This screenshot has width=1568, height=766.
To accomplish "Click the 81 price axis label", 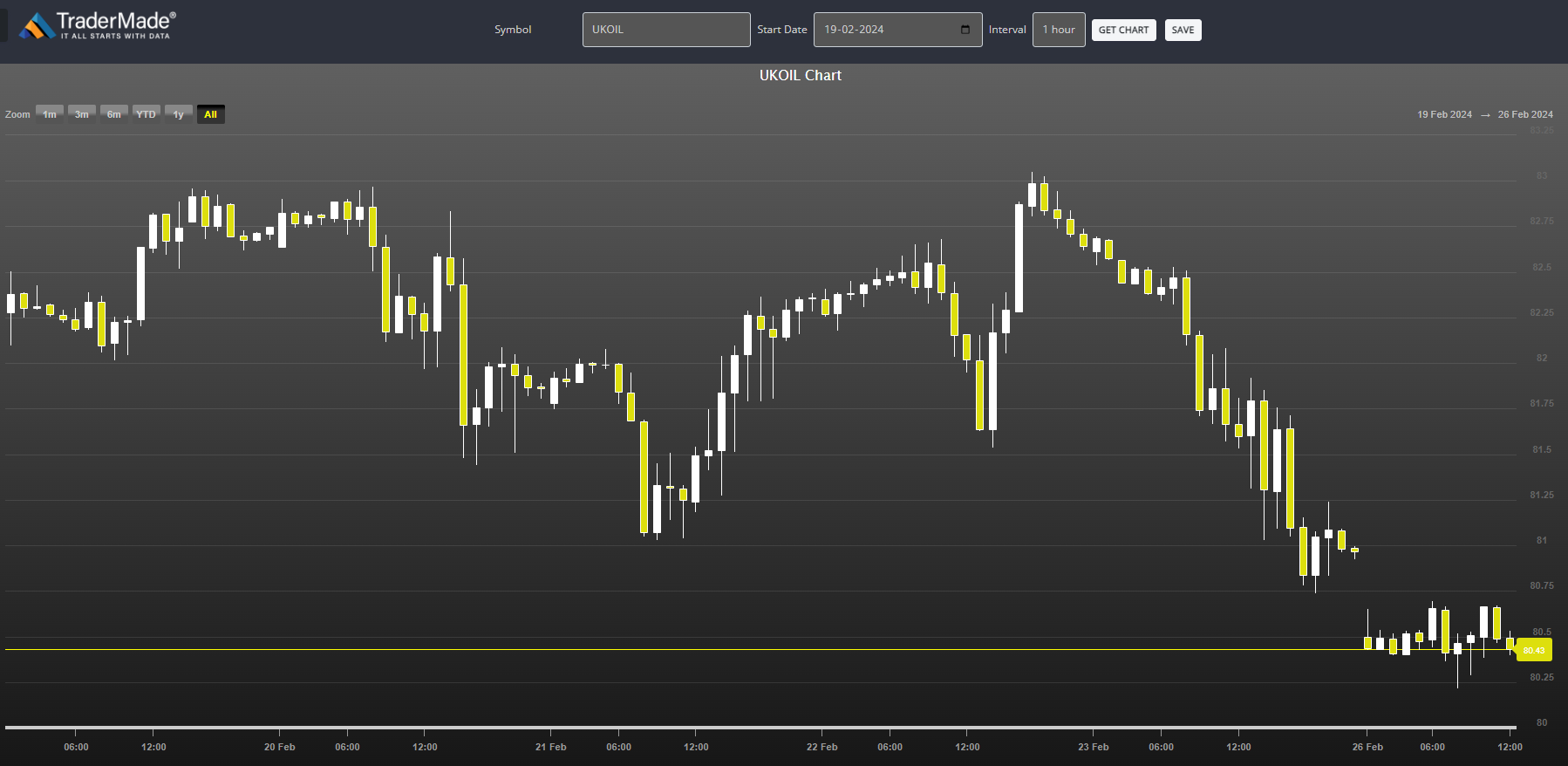I will [x=1542, y=540].
